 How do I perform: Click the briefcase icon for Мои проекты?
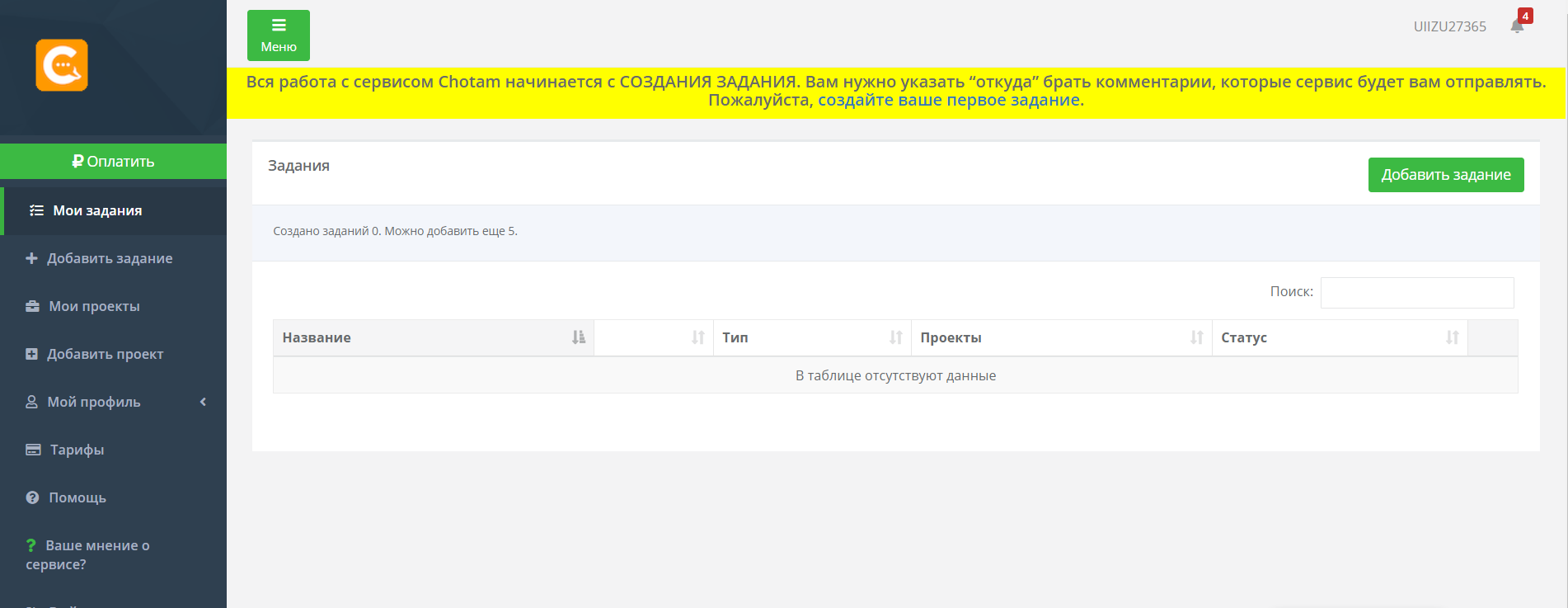(33, 307)
